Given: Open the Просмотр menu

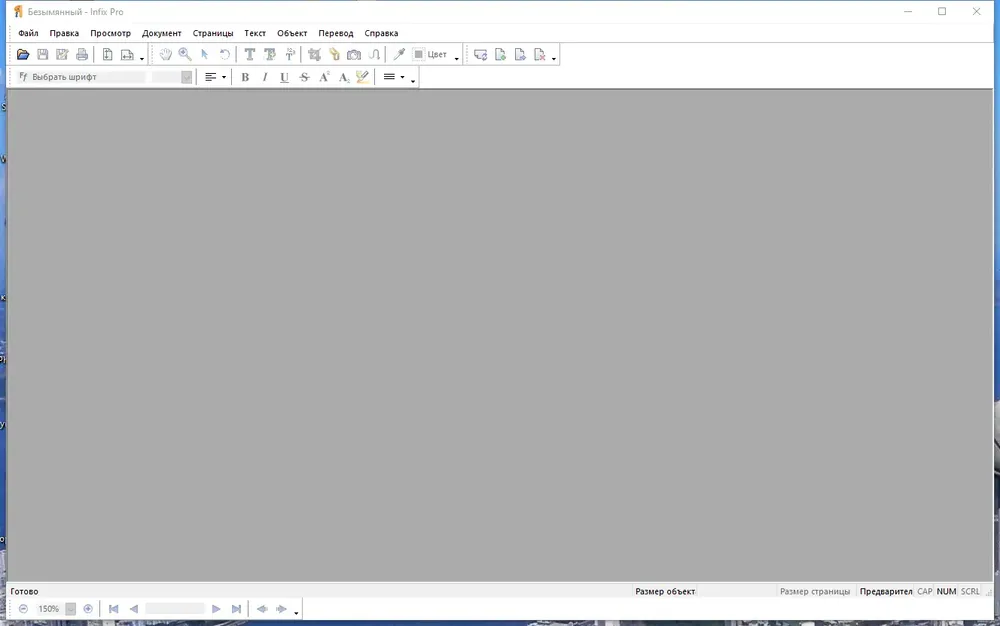Looking at the screenshot, I should (x=110, y=33).
